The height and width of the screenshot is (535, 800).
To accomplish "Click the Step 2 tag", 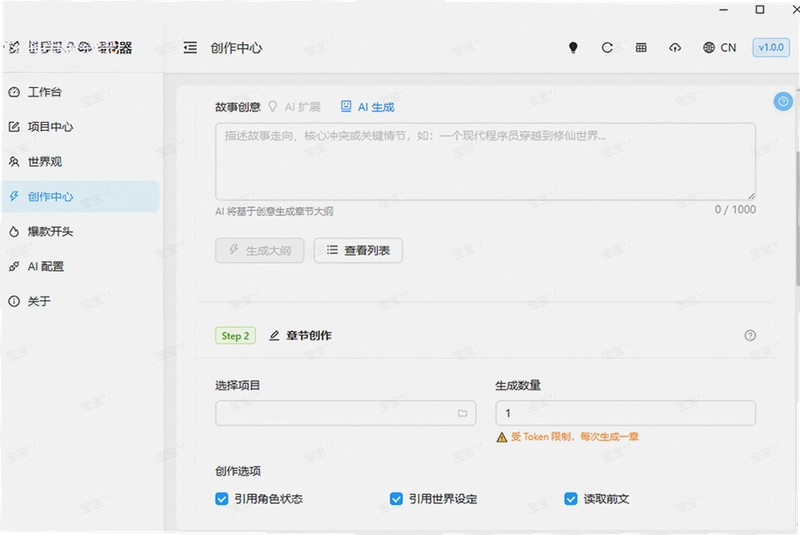I will 235,336.
